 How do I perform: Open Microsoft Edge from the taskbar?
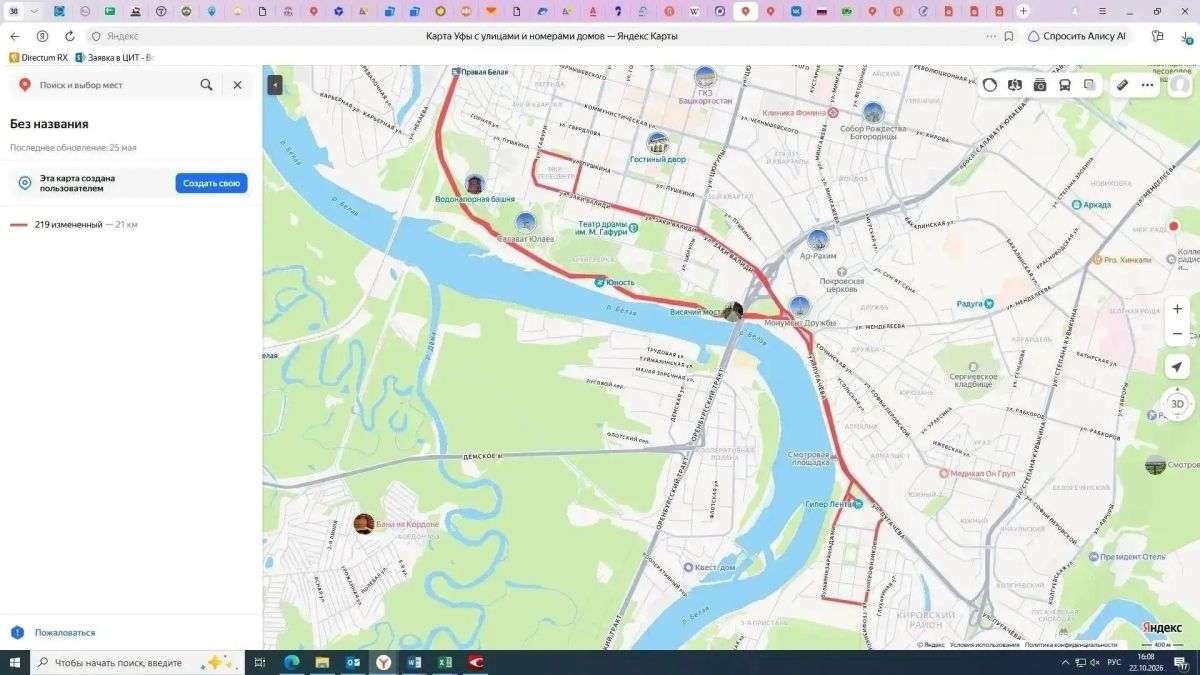coord(292,662)
